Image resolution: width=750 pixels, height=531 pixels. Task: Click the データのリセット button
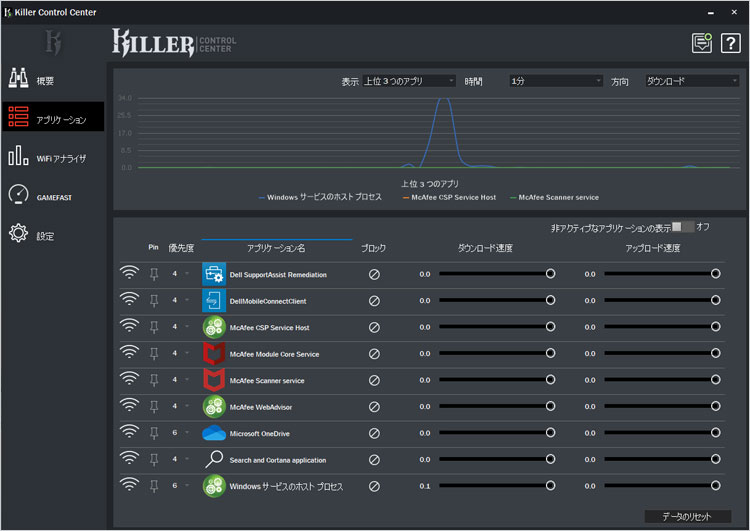[x=687, y=516]
